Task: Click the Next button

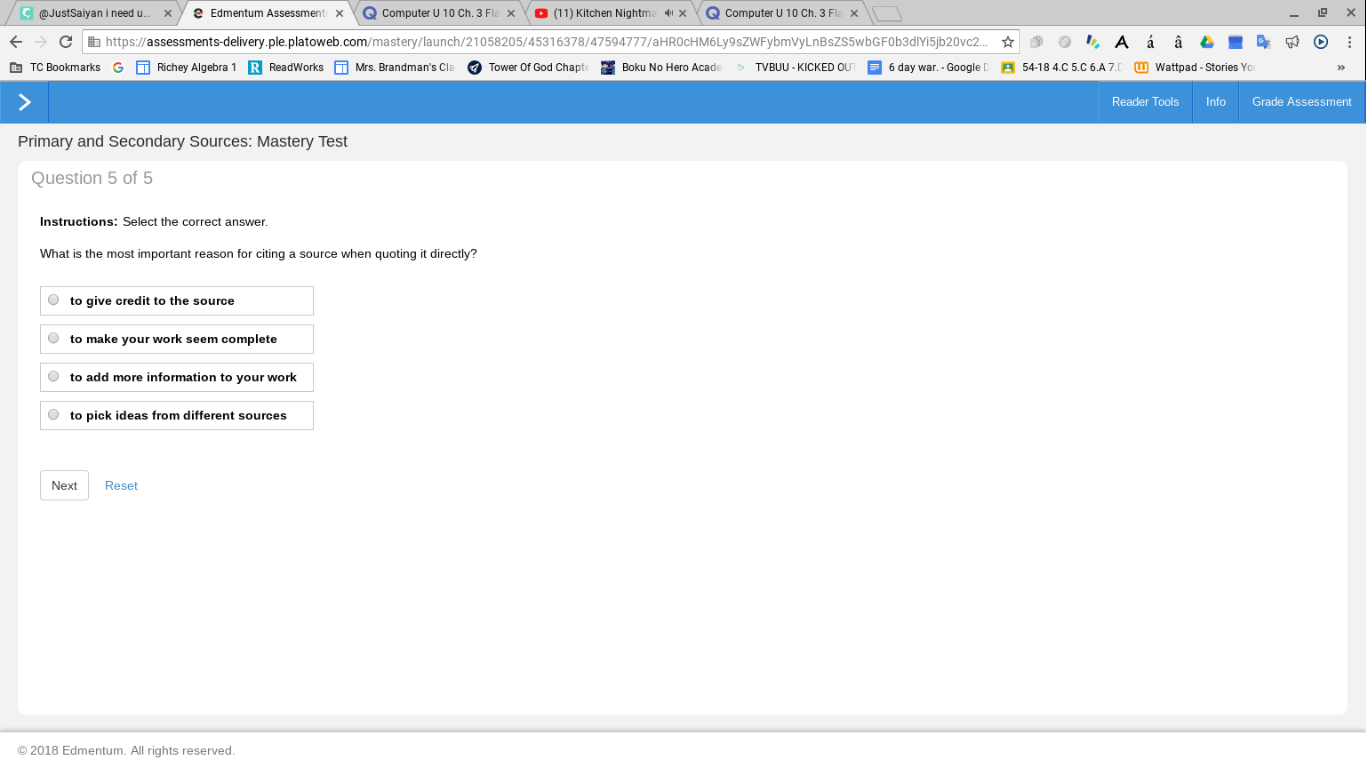Action: coord(64,485)
